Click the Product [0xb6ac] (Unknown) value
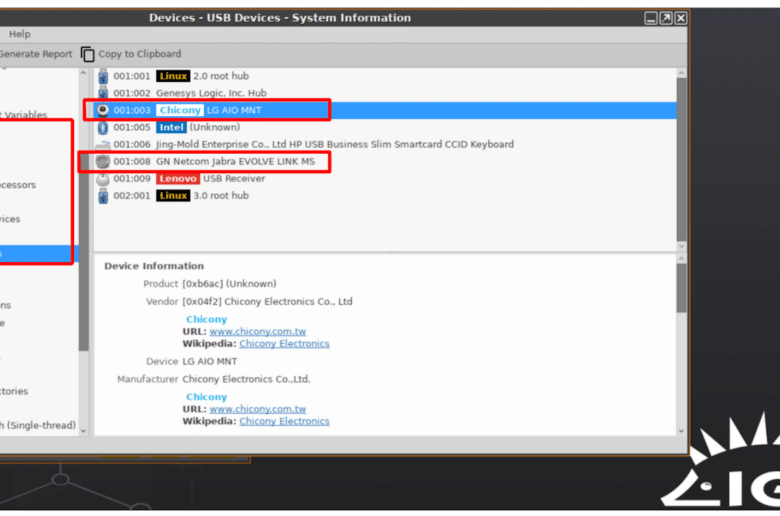This screenshot has height=516, width=780. coord(229,284)
